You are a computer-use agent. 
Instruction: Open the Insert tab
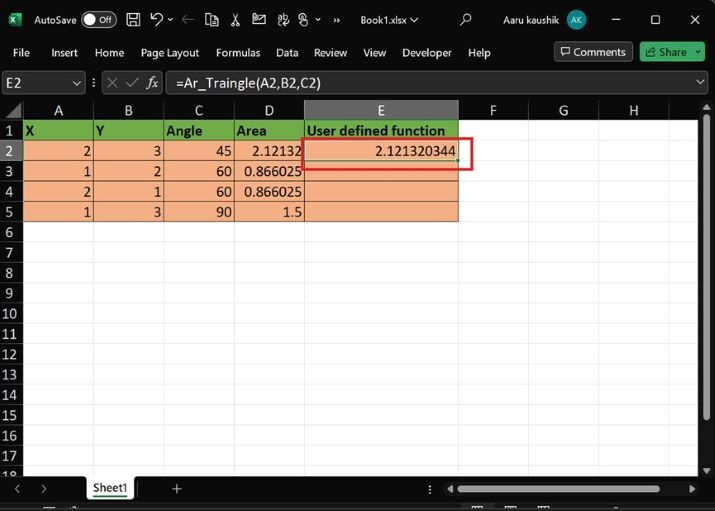click(64, 53)
